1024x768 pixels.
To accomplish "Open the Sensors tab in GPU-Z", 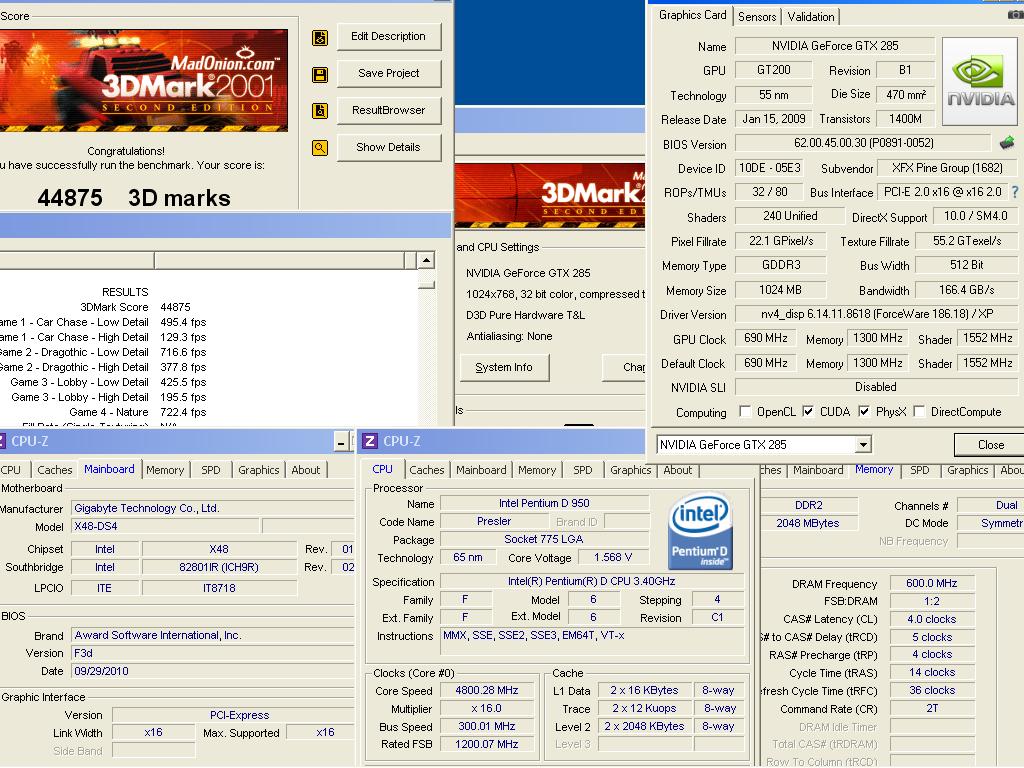I will coord(757,17).
